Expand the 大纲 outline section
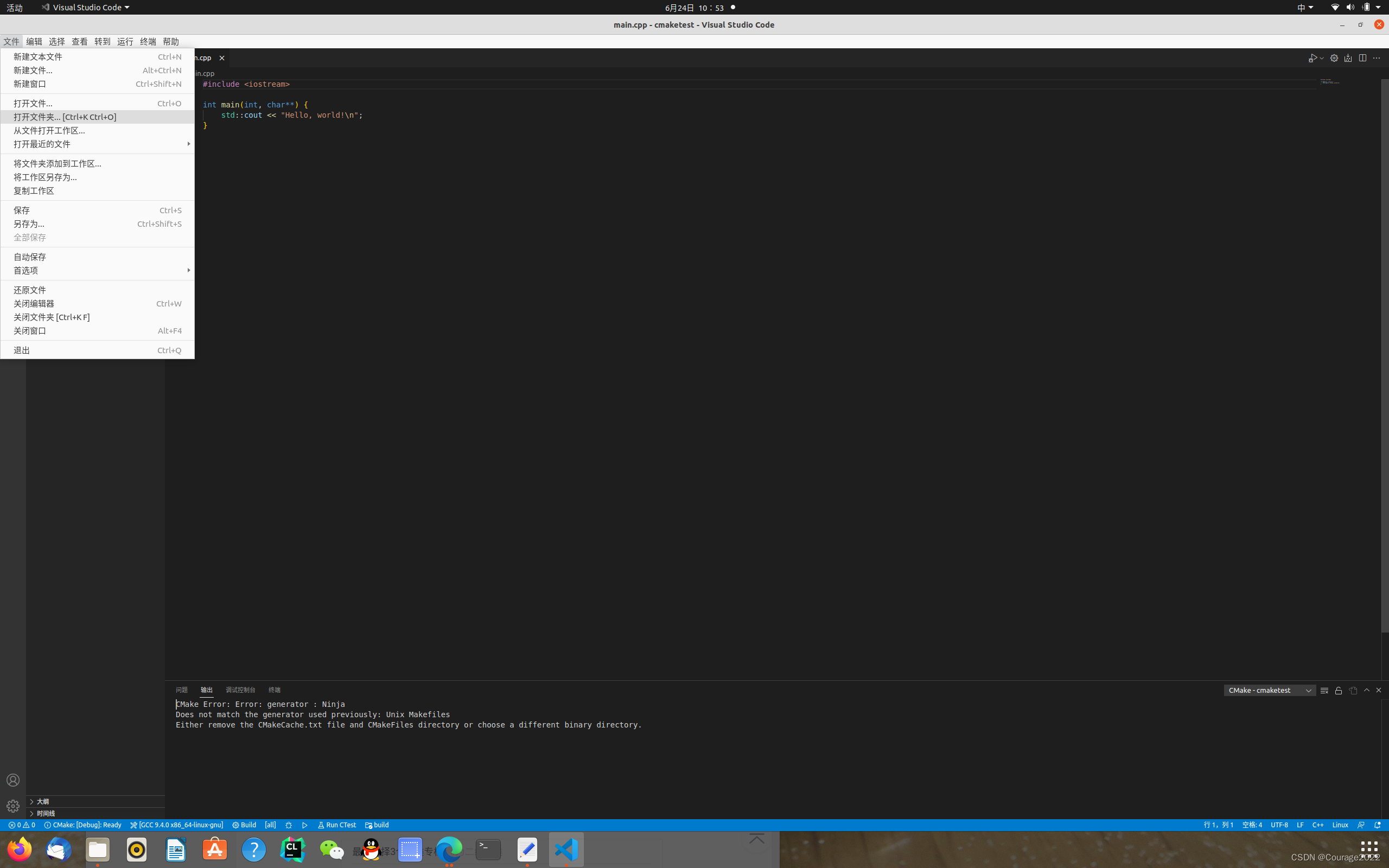Viewport: 1389px width, 868px height. coord(42,801)
